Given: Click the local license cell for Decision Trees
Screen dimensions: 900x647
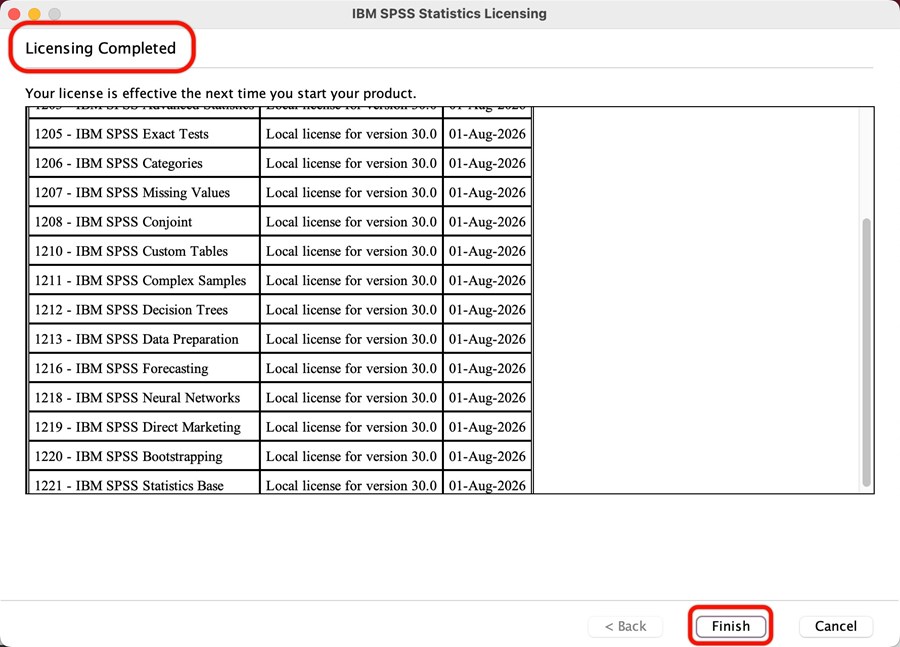Looking at the screenshot, I should [351, 309].
